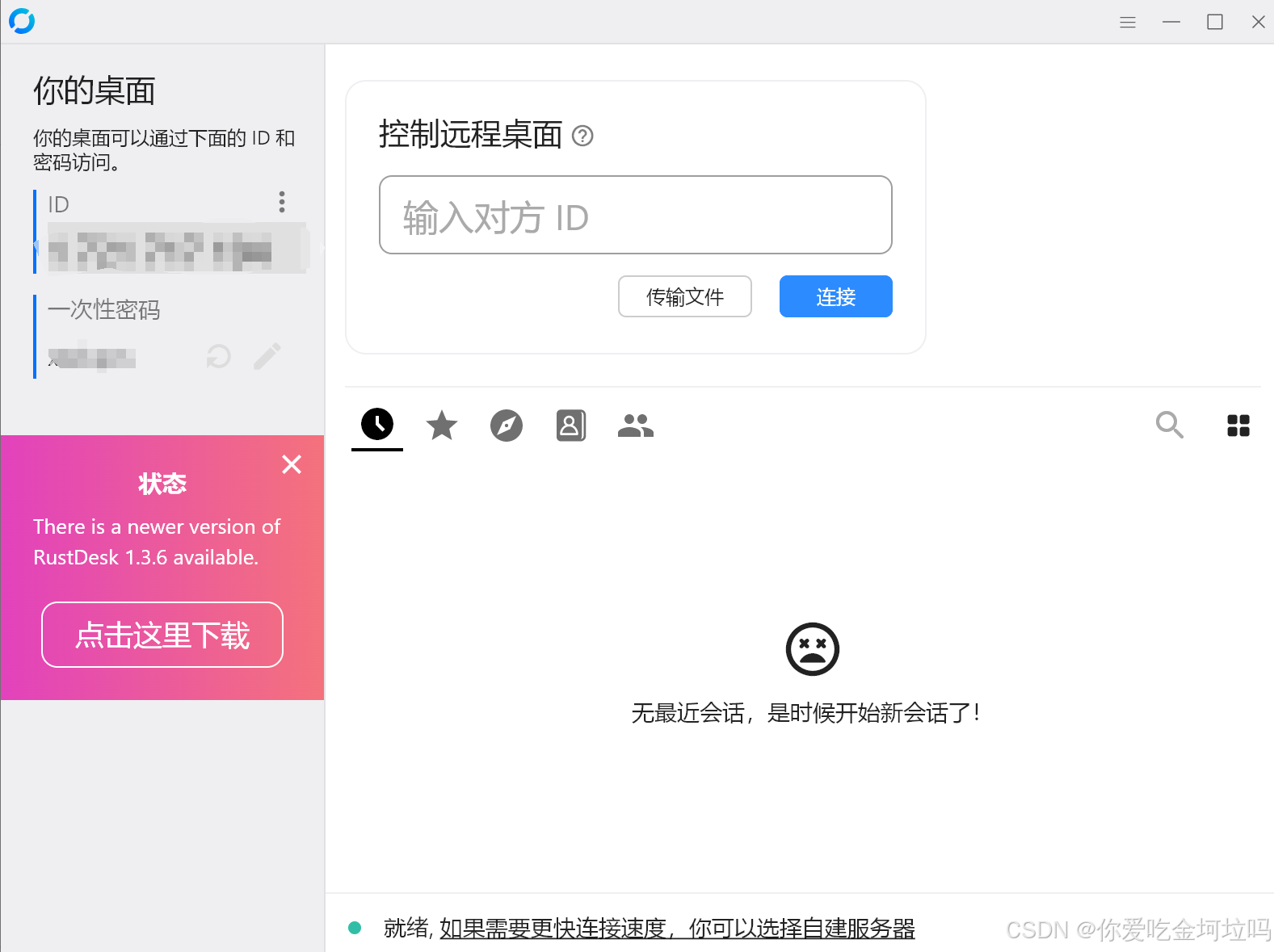This screenshot has height=952, width=1274.
Task: Refresh the one-time password
Action: pos(219,356)
